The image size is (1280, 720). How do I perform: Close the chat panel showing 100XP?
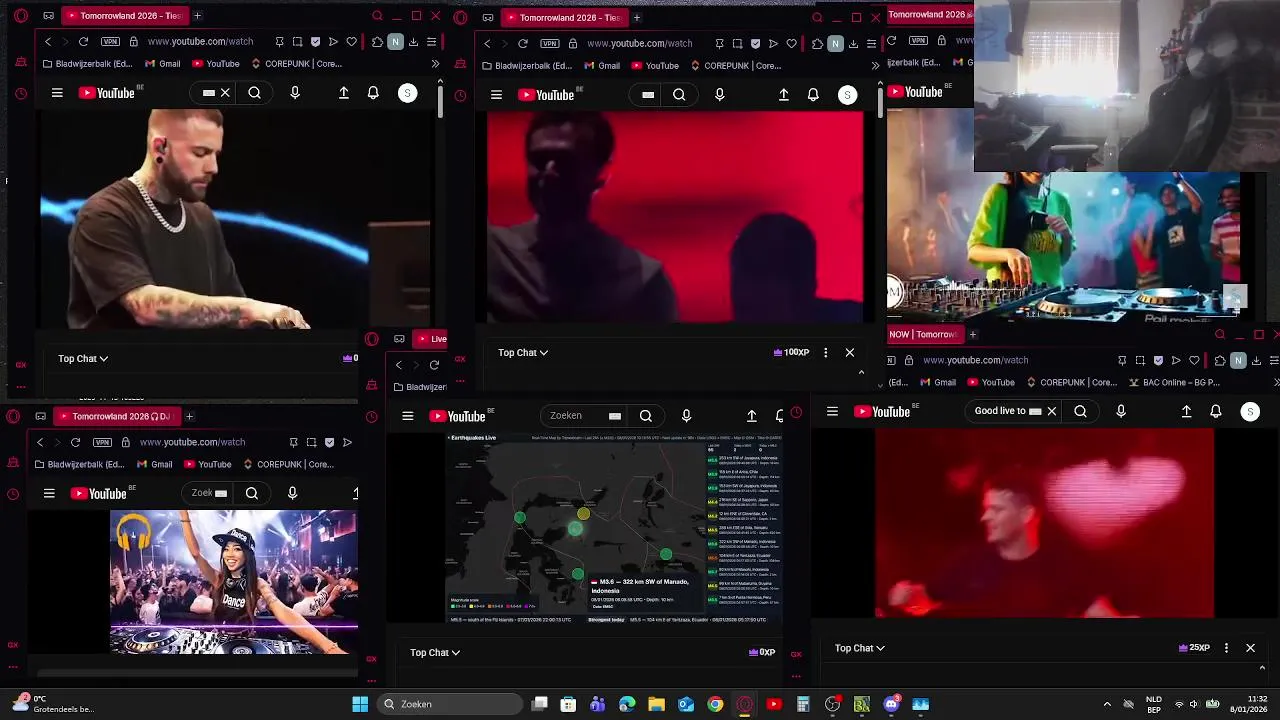coord(850,352)
